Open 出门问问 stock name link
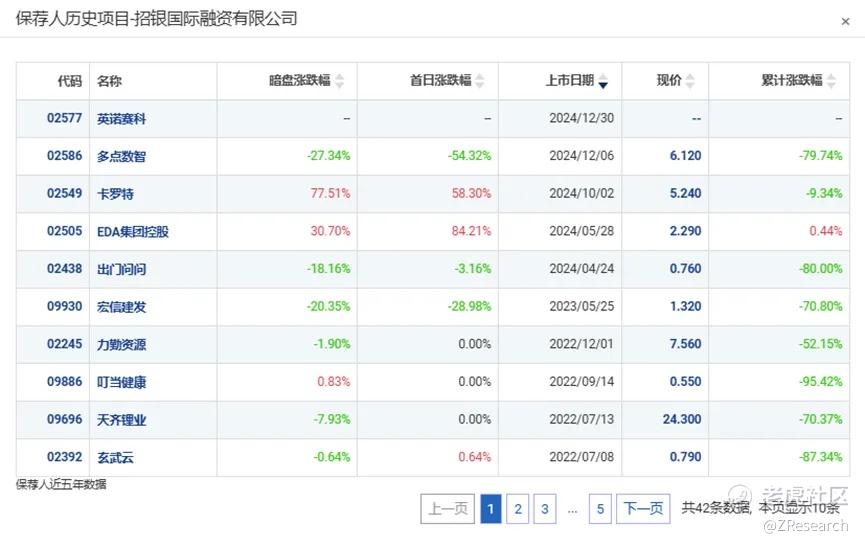This screenshot has height=546, width=865. tap(121, 269)
